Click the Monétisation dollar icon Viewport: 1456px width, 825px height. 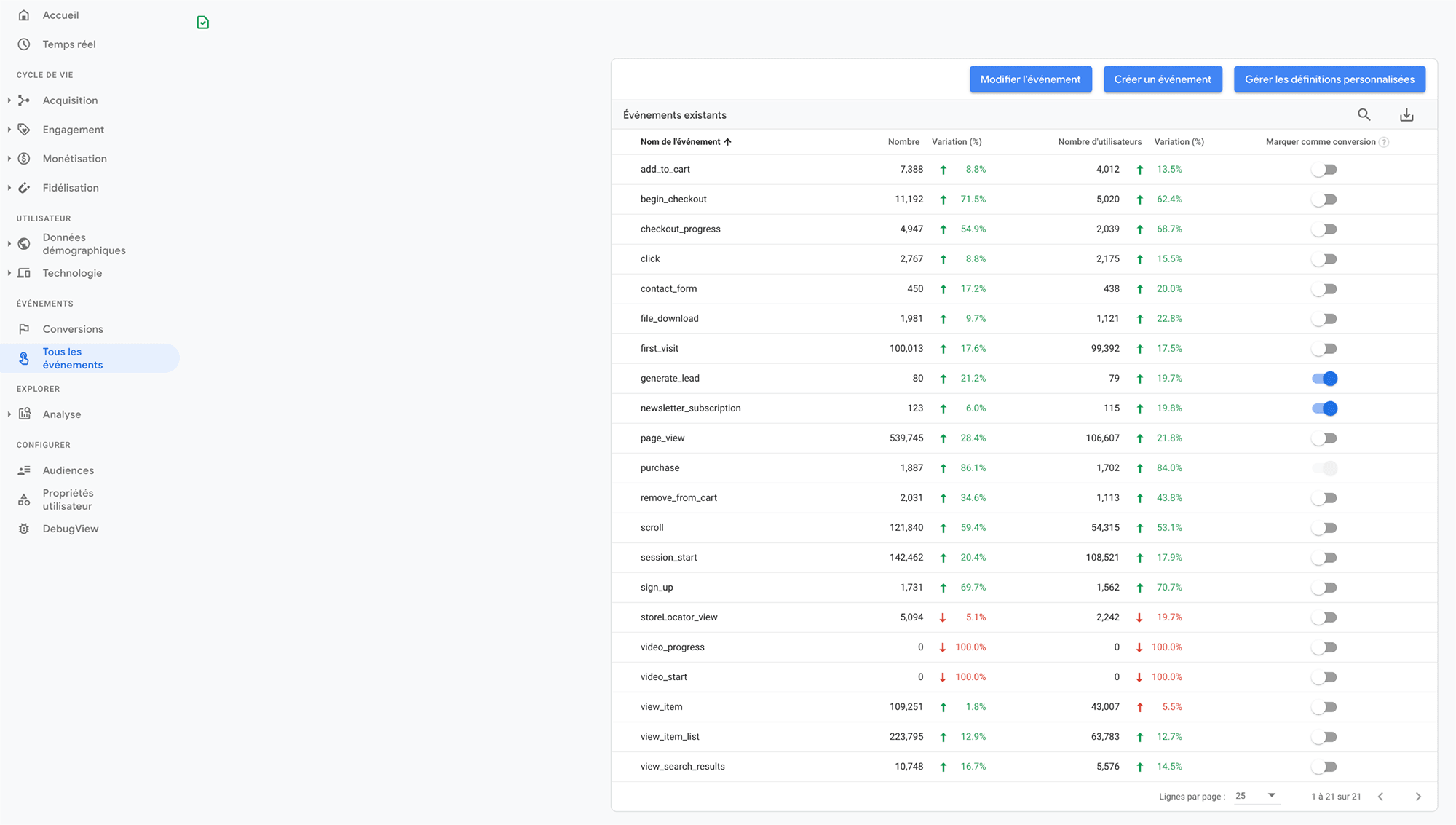pyautogui.click(x=24, y=159)
